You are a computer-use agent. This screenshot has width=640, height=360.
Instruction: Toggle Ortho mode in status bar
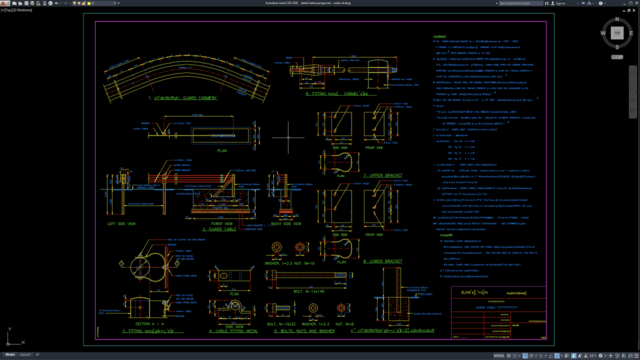coord(525,356)
